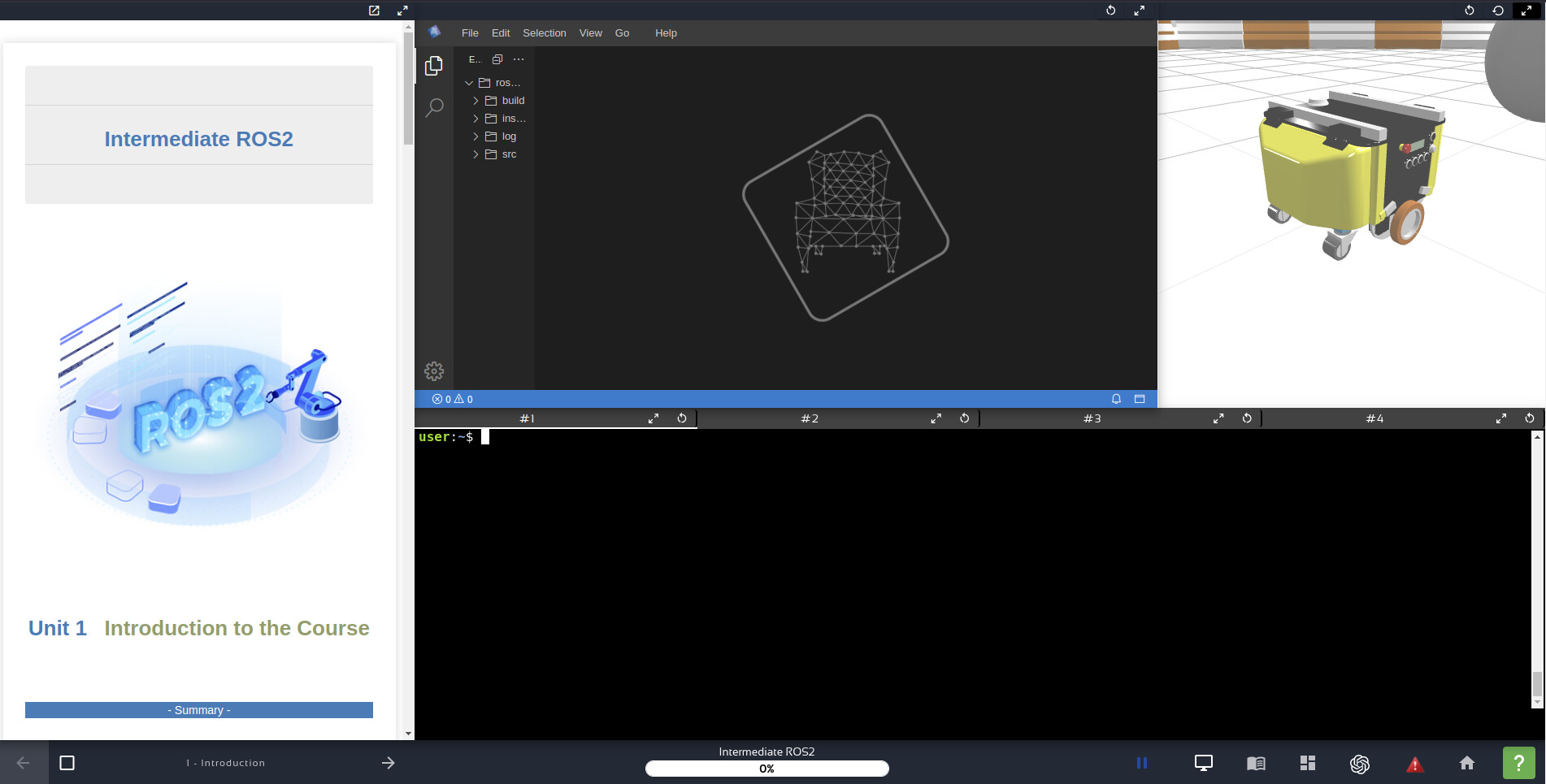Toggle the notebook book icon in bottom bar
This screenshot has width=1546, height=784.
coord(1256,763)
